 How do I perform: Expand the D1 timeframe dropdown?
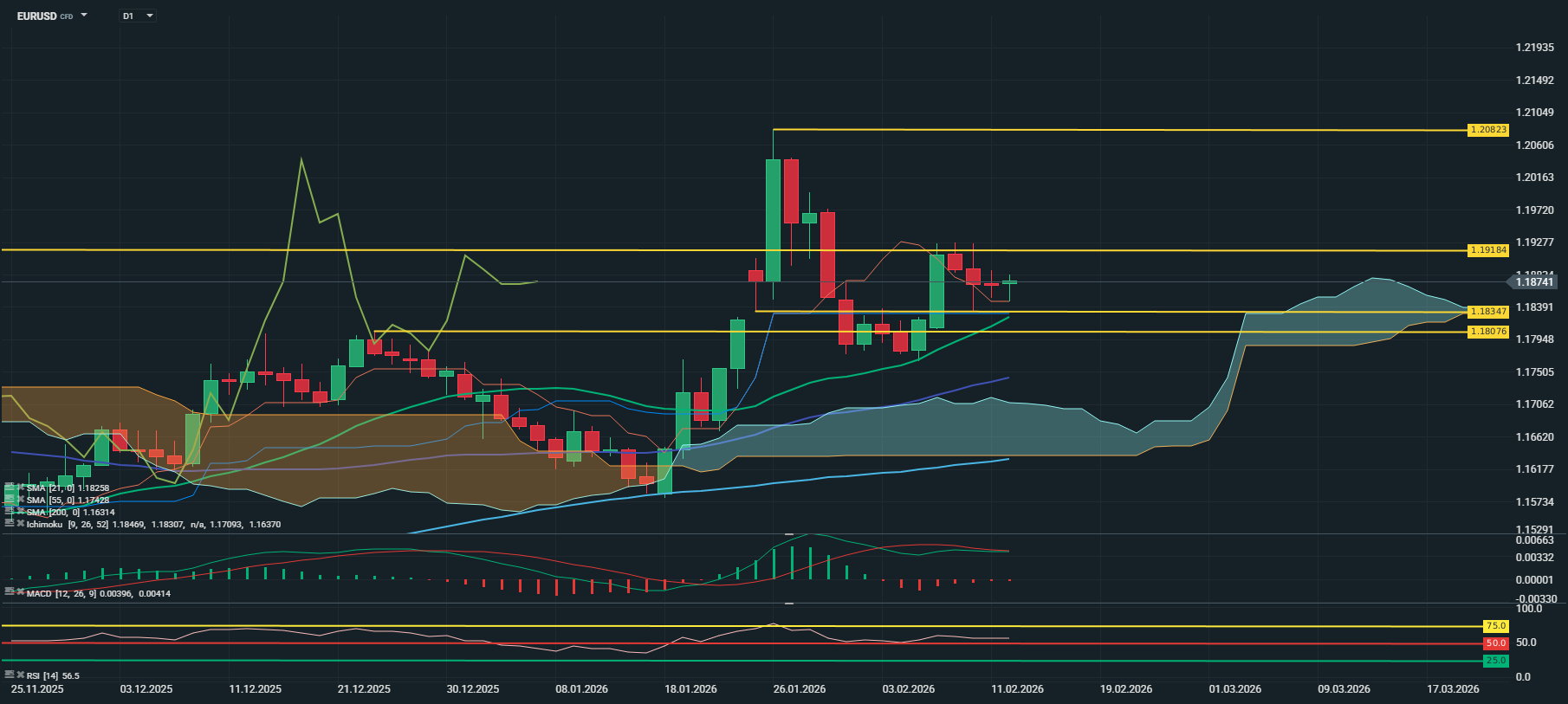149,16
